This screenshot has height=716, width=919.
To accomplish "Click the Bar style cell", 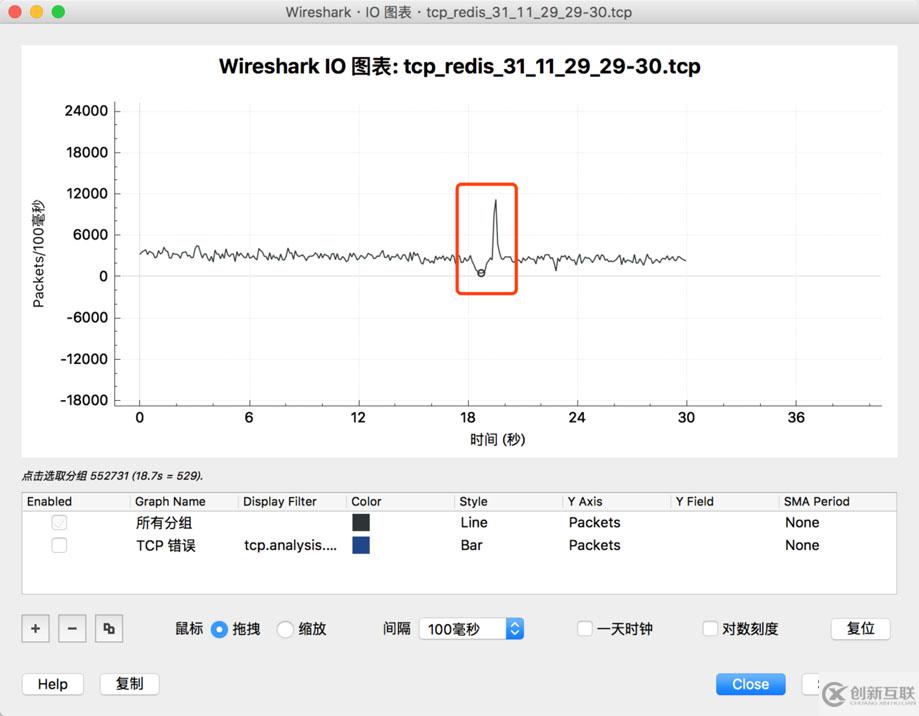I will [471, 545].
